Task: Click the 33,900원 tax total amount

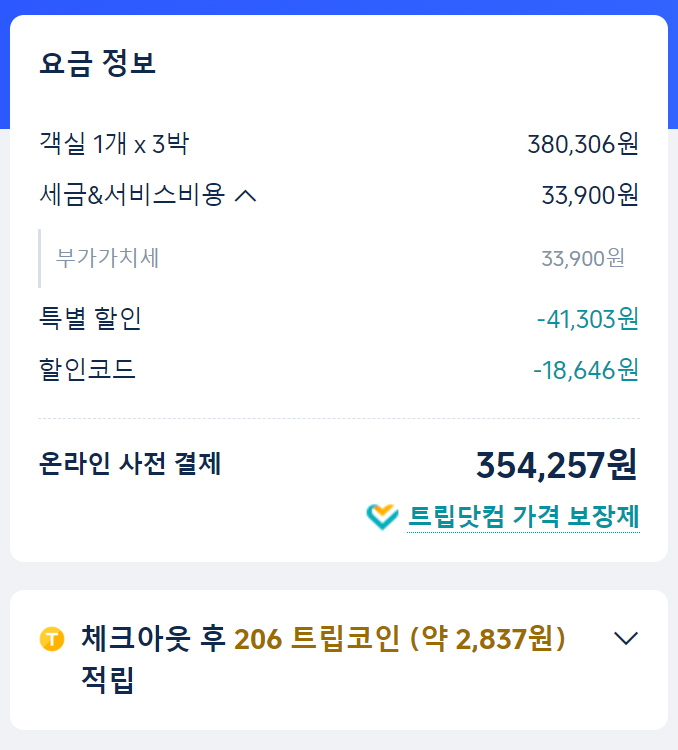Action: [590, 195]
